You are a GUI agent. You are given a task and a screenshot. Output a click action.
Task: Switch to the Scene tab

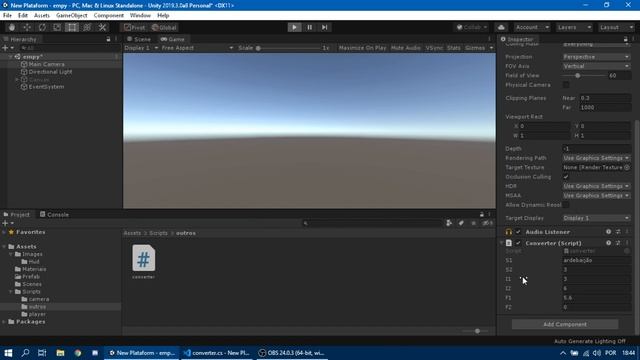tap(139, 39)
